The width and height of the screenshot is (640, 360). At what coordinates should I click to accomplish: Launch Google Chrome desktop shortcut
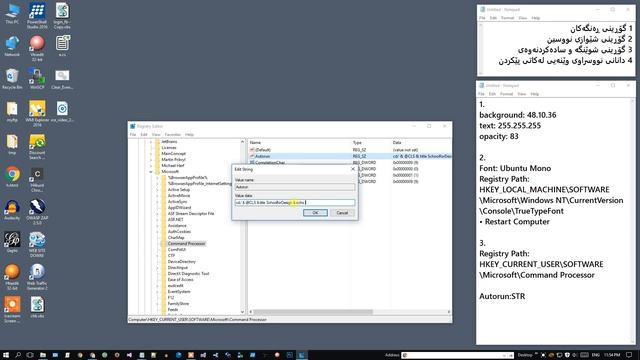tap(12, 177)
